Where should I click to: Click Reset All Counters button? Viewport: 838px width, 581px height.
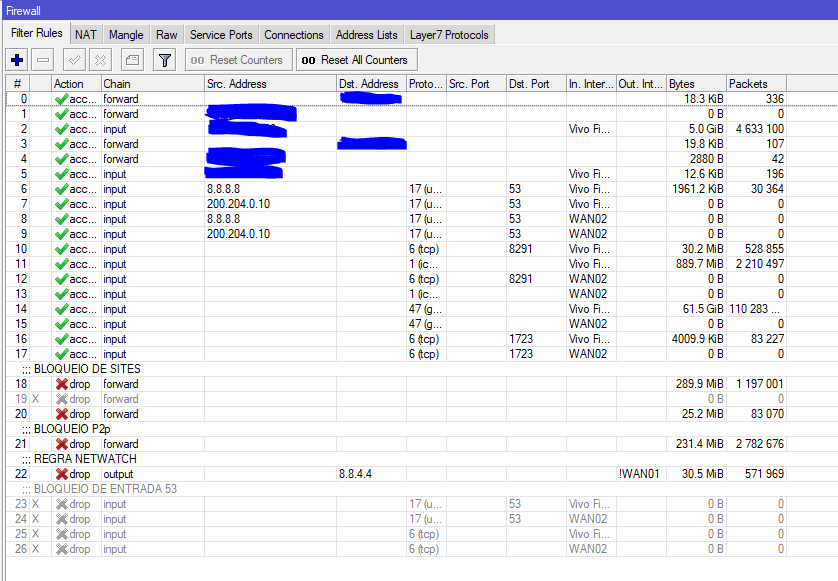[x=356, y=60]
